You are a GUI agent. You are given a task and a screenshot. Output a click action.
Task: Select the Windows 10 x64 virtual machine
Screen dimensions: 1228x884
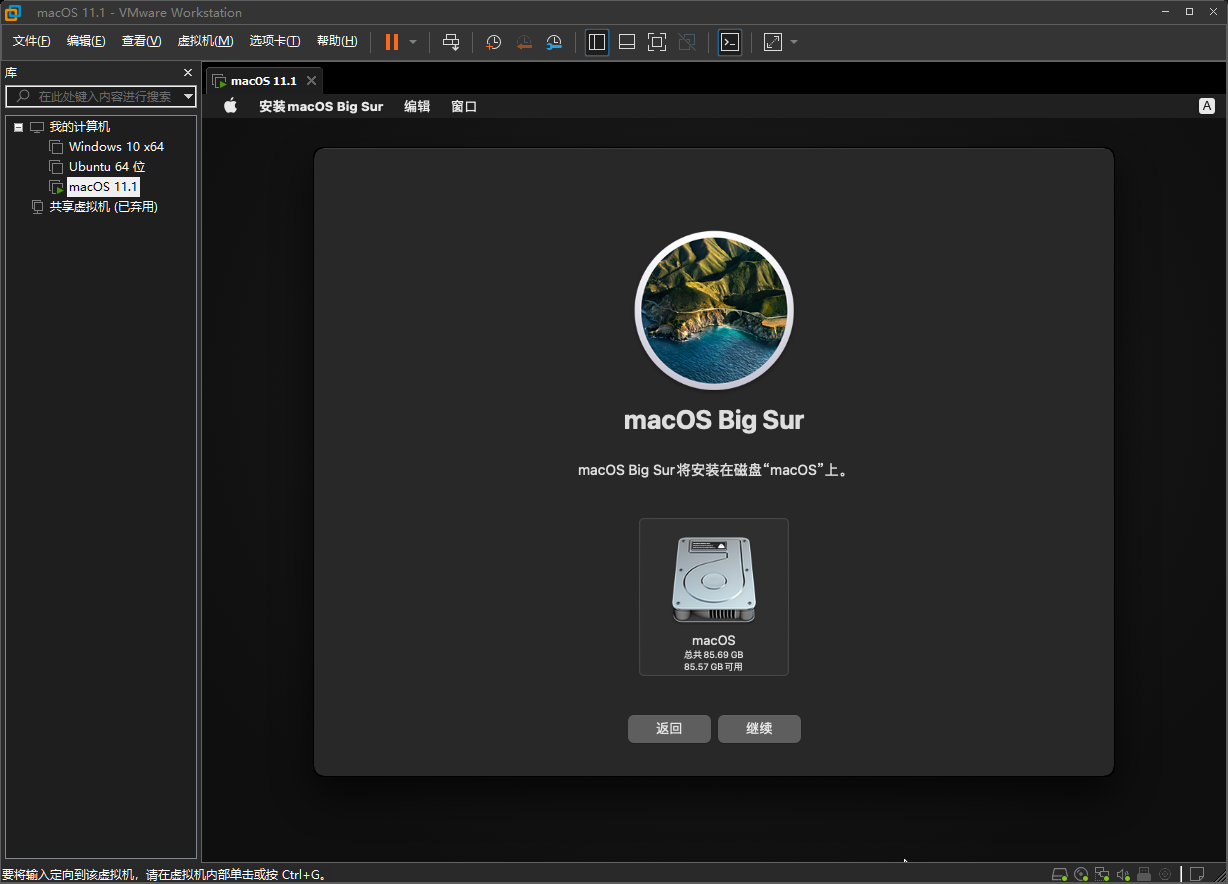click(116, 147)
